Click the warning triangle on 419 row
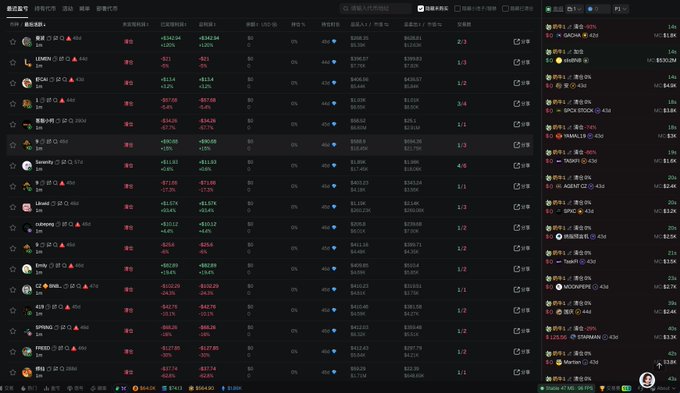The height and width of the screenshot is (393, 680). pos(67,307)
